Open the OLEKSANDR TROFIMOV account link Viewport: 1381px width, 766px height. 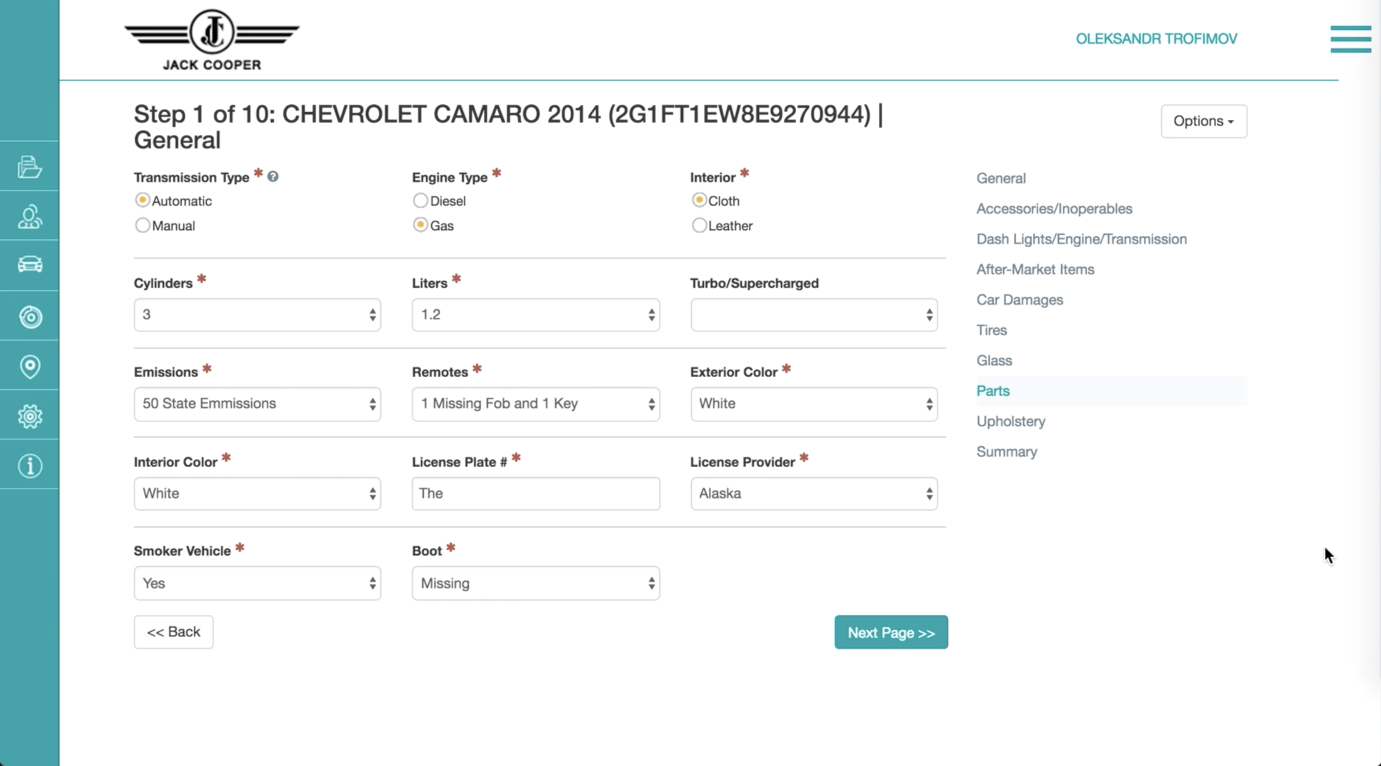(1156, 39)
